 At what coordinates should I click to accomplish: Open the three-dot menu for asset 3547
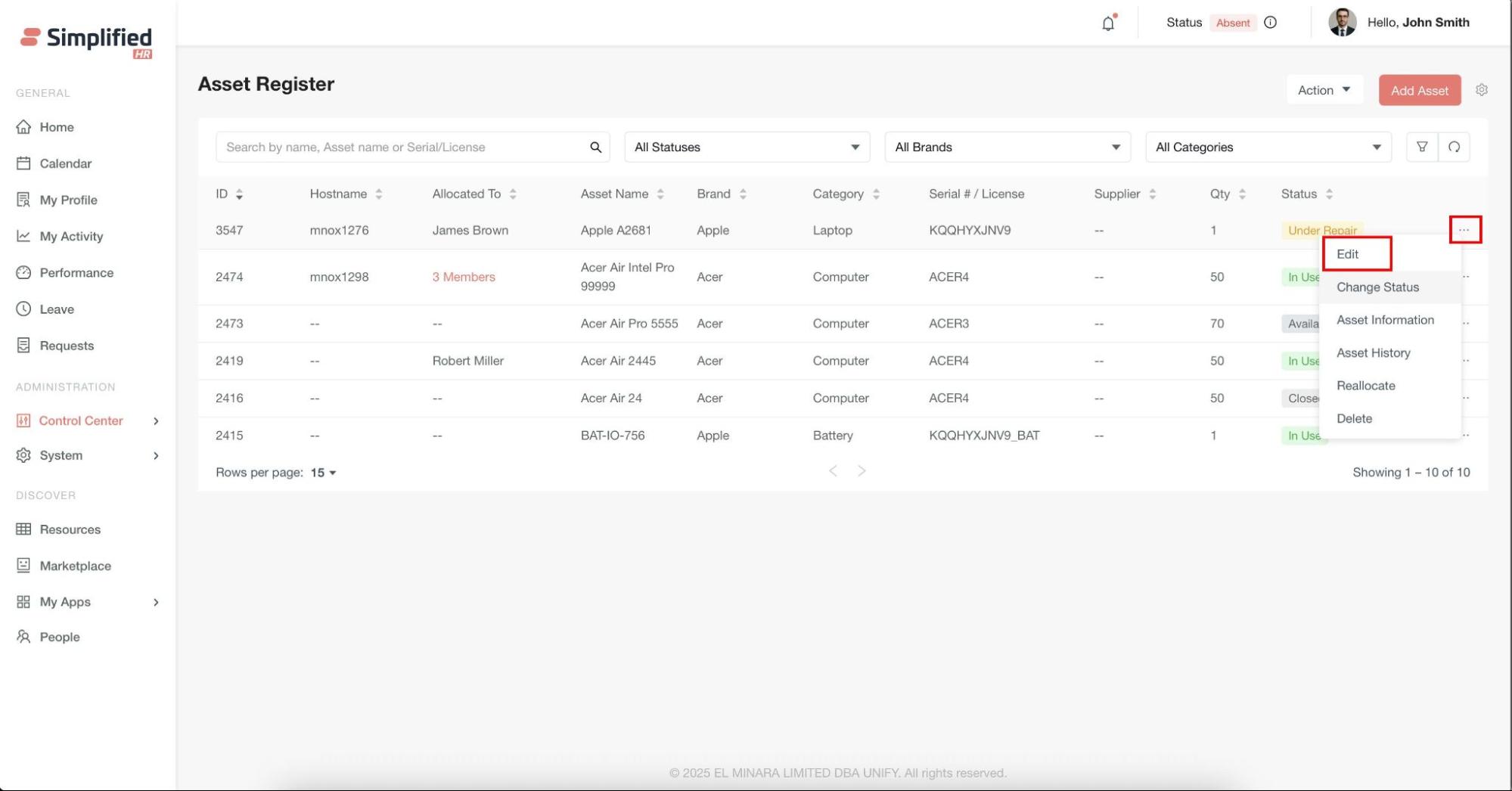(x=1464, y=230)
